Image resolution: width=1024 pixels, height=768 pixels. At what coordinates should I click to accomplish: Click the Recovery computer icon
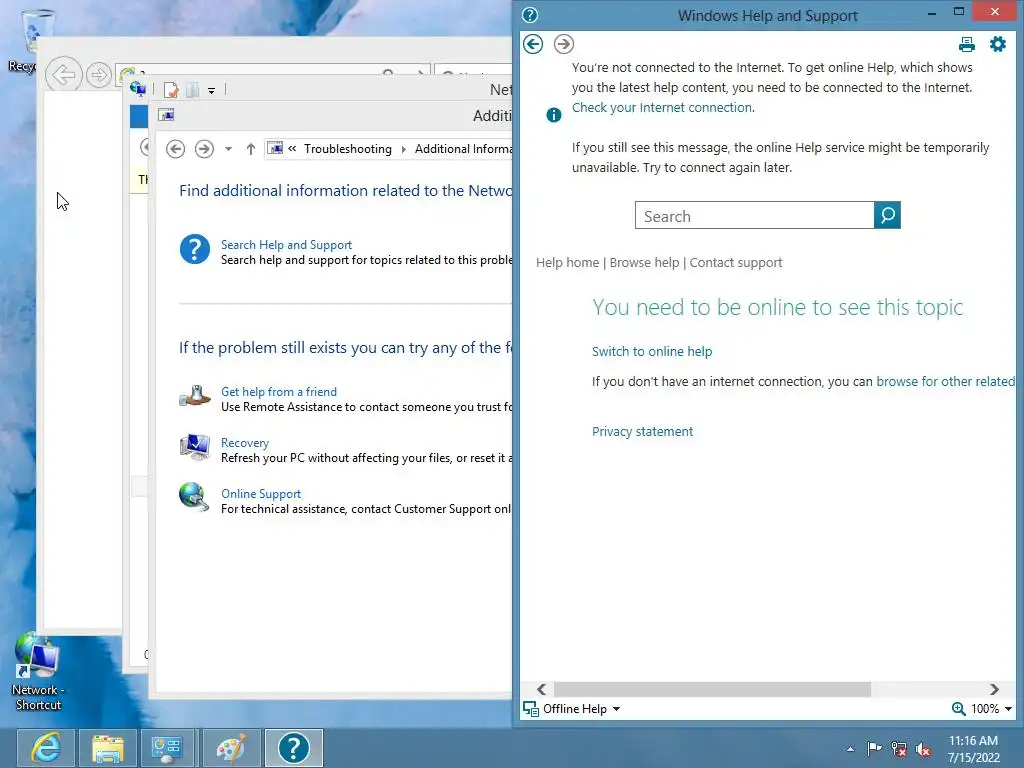[195, 447]
